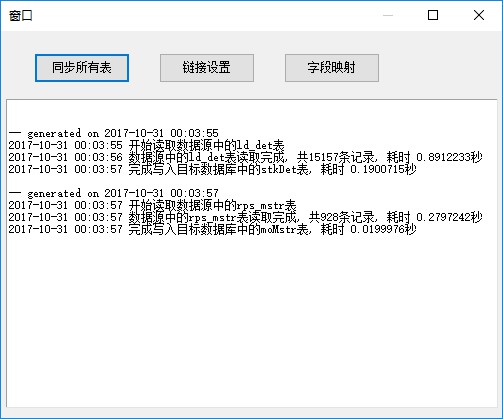The image size is (503, 419).
Task: Click the 开始读取数据源中的rps_mstr表 log line
Action: 152,205
